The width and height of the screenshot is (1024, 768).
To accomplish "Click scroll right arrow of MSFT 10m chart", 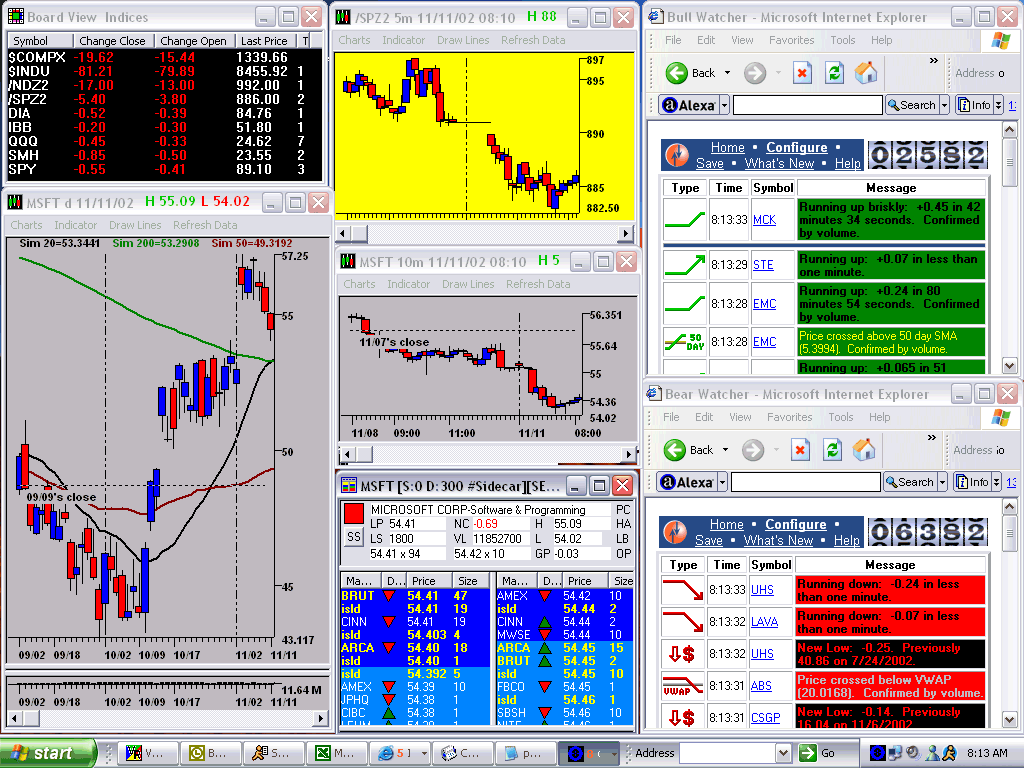I will point(628,454).
